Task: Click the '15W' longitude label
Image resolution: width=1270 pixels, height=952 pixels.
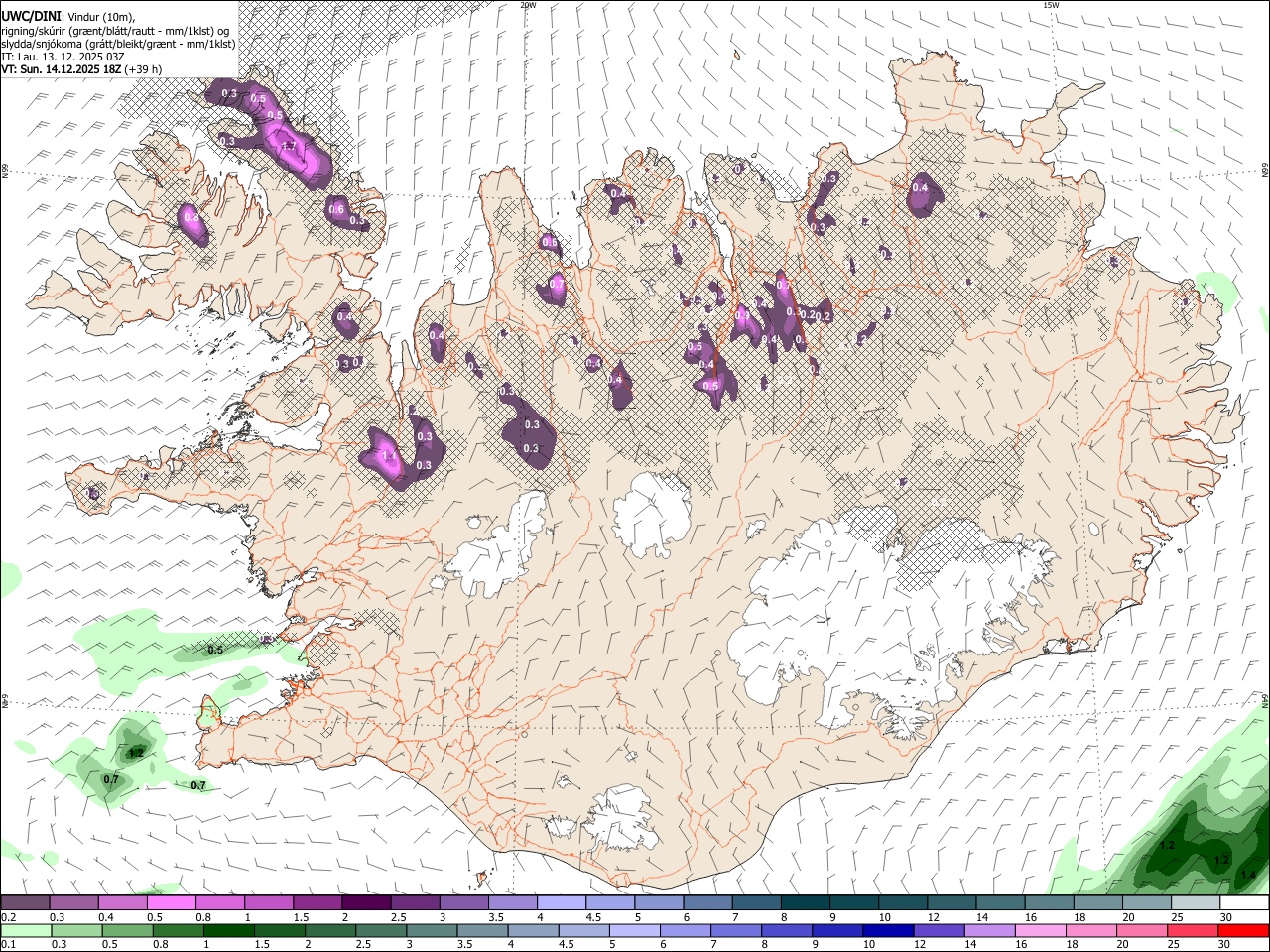Action: click(x=1051, y=5)
